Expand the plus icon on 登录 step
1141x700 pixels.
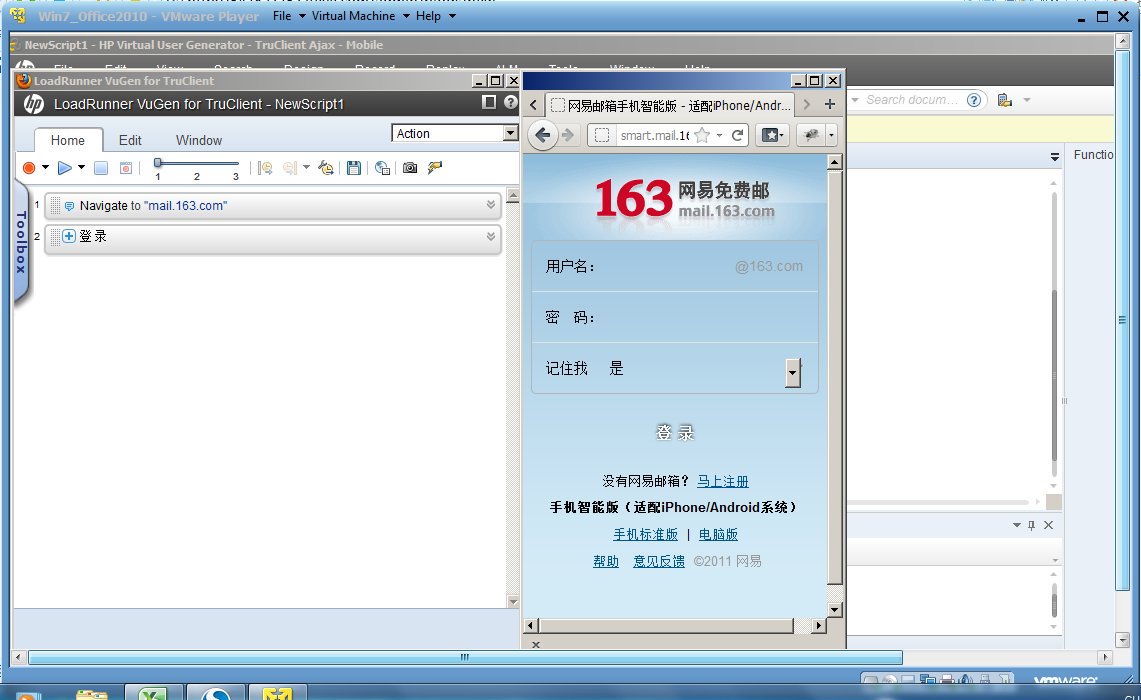coord(69,236)
